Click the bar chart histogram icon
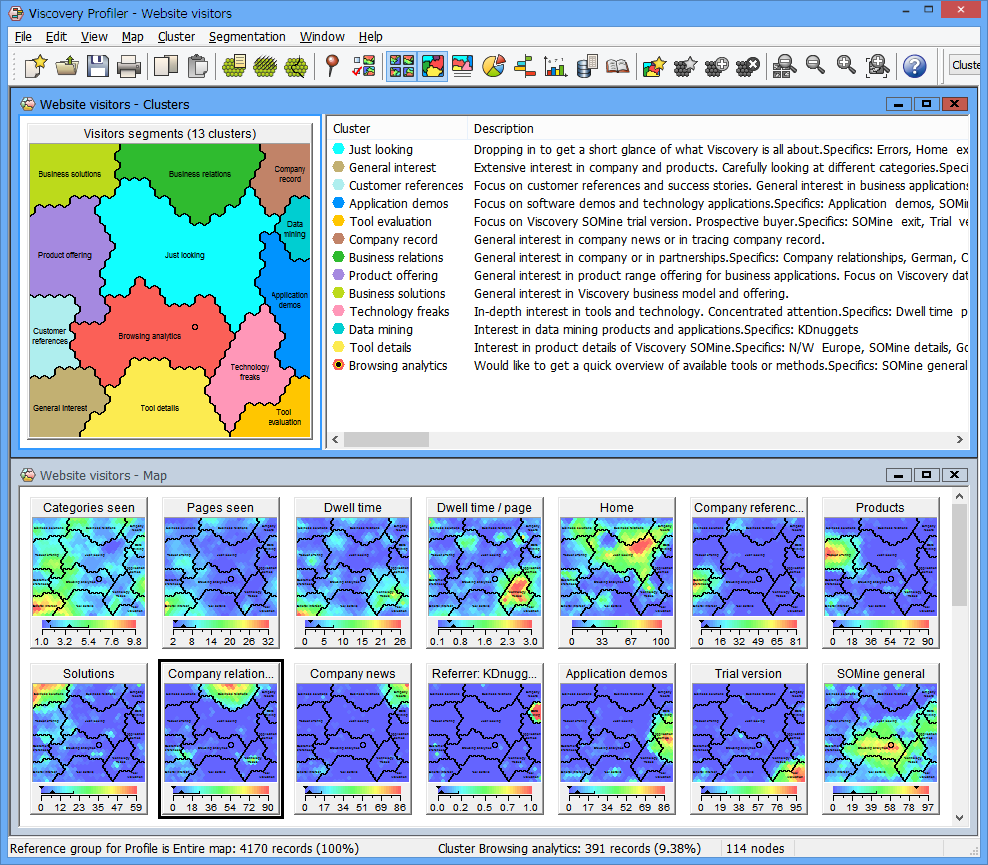988x865 pixels. 555,66
